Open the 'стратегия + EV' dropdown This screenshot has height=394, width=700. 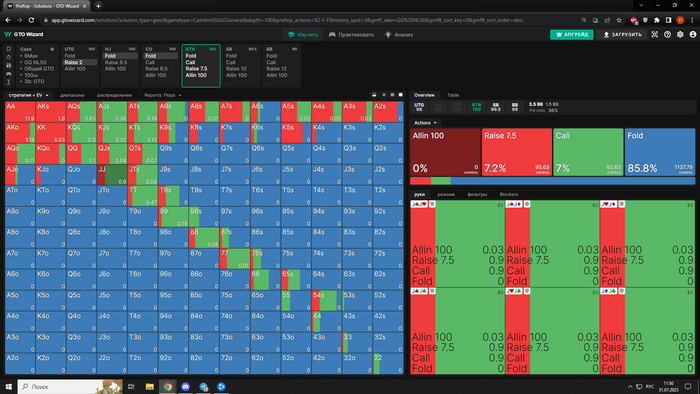pyautogui.click(x=29, y=95)
